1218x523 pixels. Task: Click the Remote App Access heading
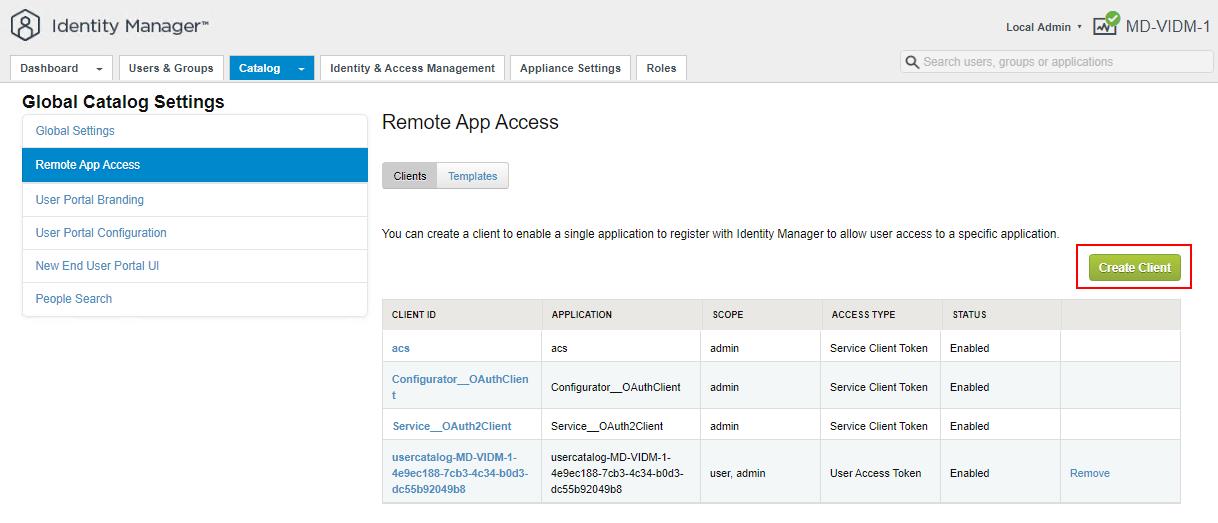tap(470, 122)
